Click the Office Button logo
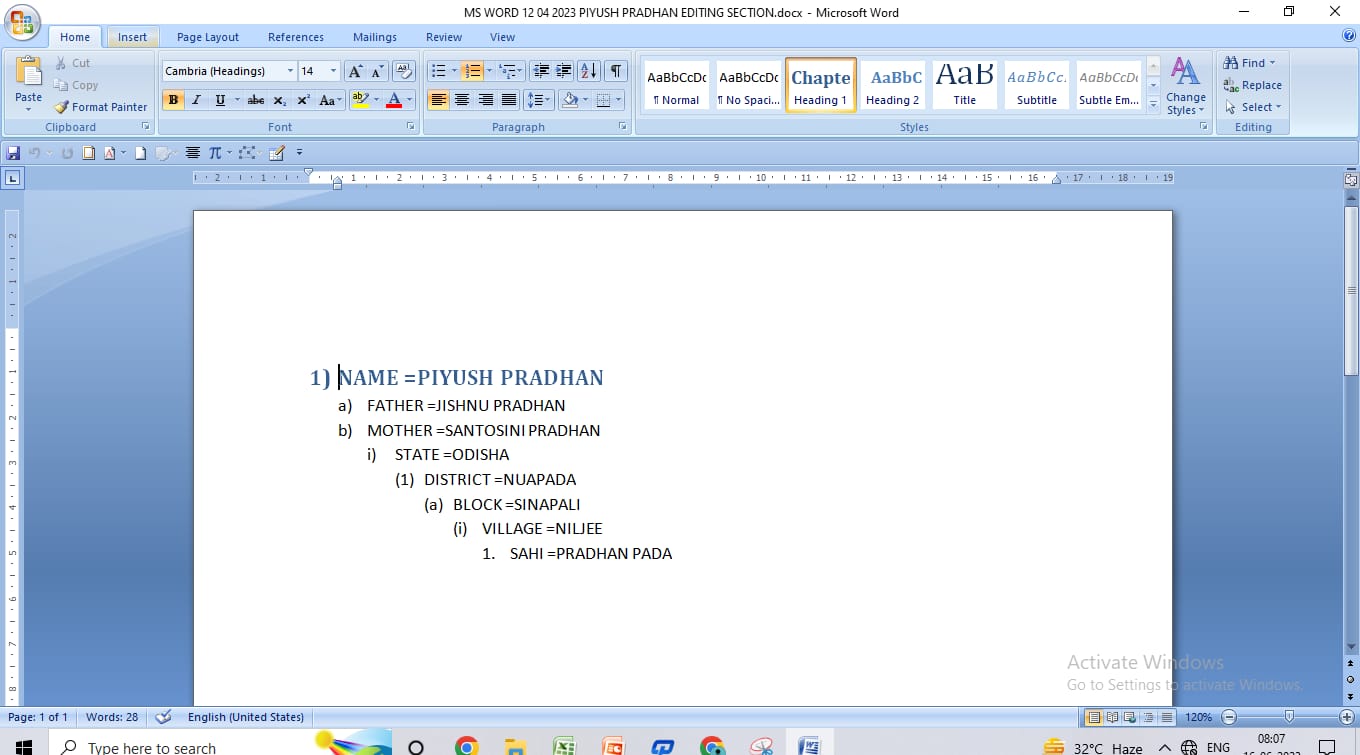1360x755 pixels. tap(22, 24)
